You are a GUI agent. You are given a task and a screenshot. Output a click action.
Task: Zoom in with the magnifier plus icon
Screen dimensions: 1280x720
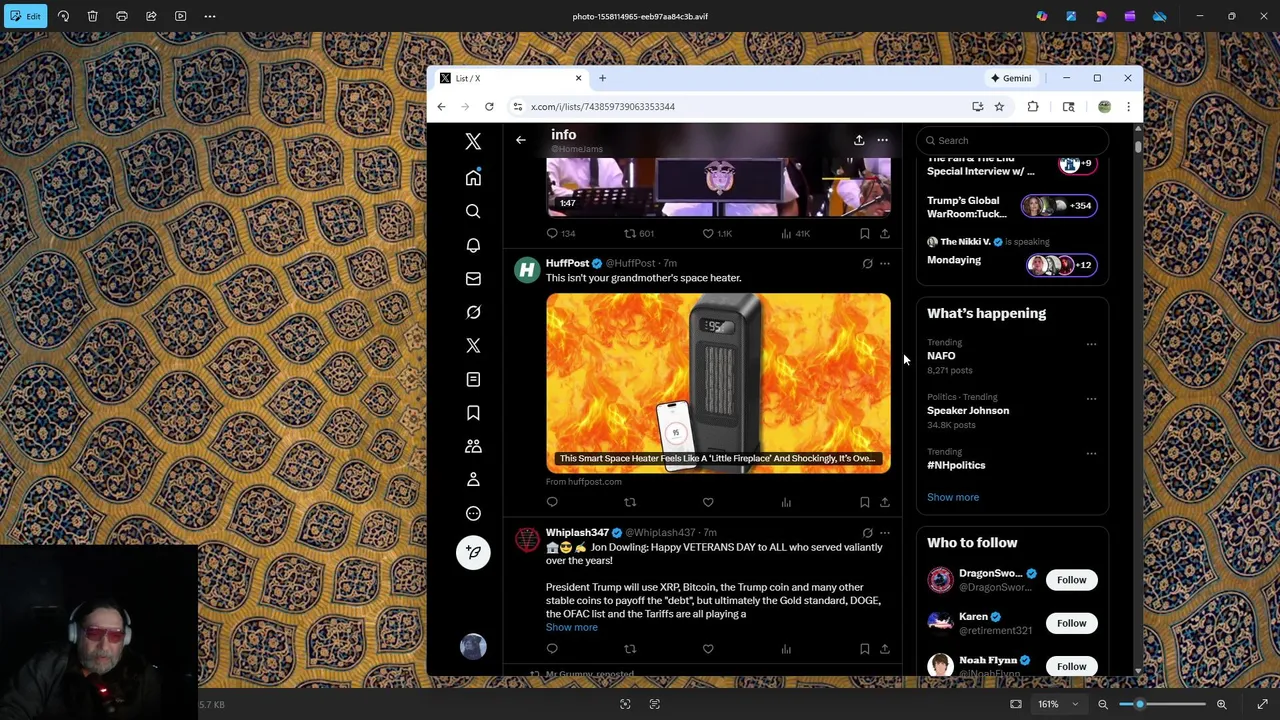(x=1221, y=704)
